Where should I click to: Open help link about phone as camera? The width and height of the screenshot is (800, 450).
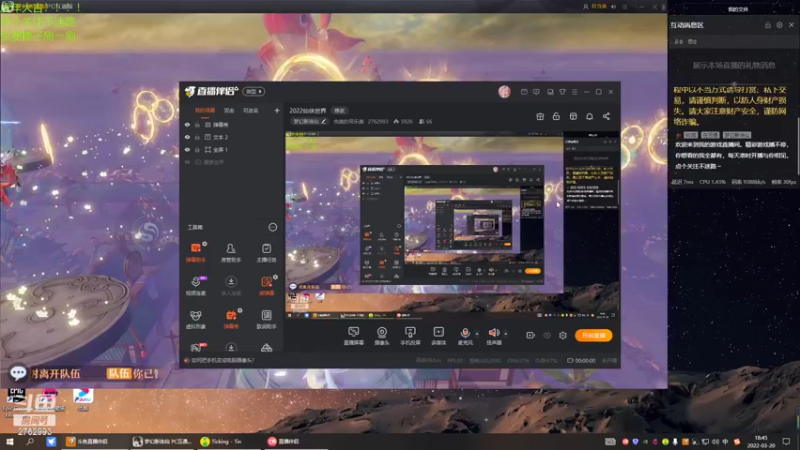222,360
